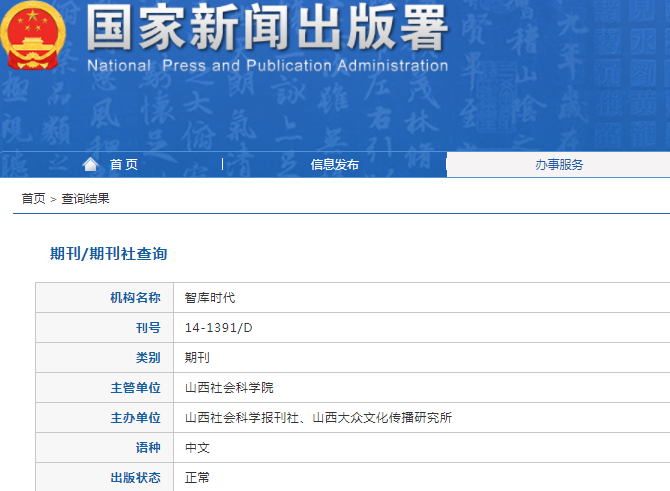This screenshot has width=670, height=491.
Task: Click the 主办单位 sponsor organizations value
Action: pyautogui.click(x=318, y=418)
